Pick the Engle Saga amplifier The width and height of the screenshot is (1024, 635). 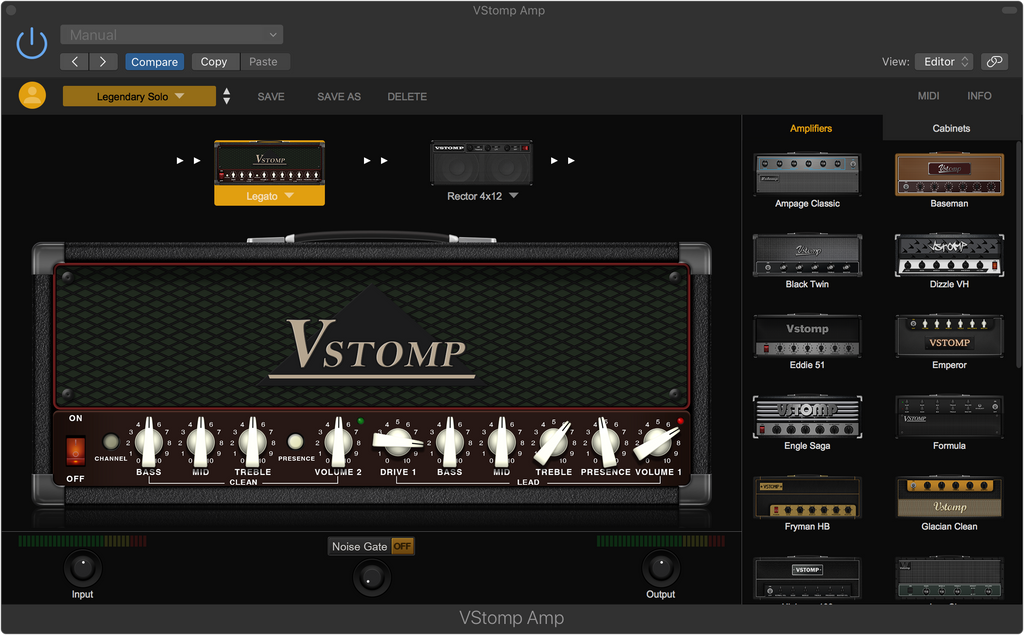click(x=807, y=417)
